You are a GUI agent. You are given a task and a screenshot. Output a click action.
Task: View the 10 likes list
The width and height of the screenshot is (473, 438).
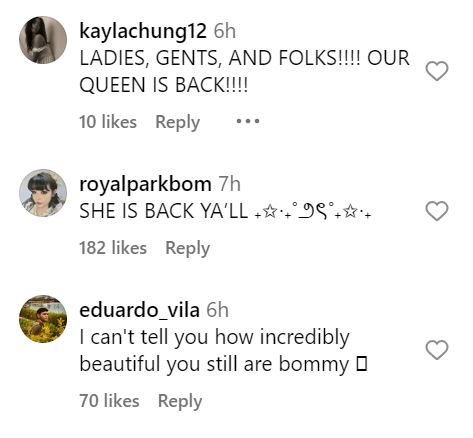click(108, 122)
